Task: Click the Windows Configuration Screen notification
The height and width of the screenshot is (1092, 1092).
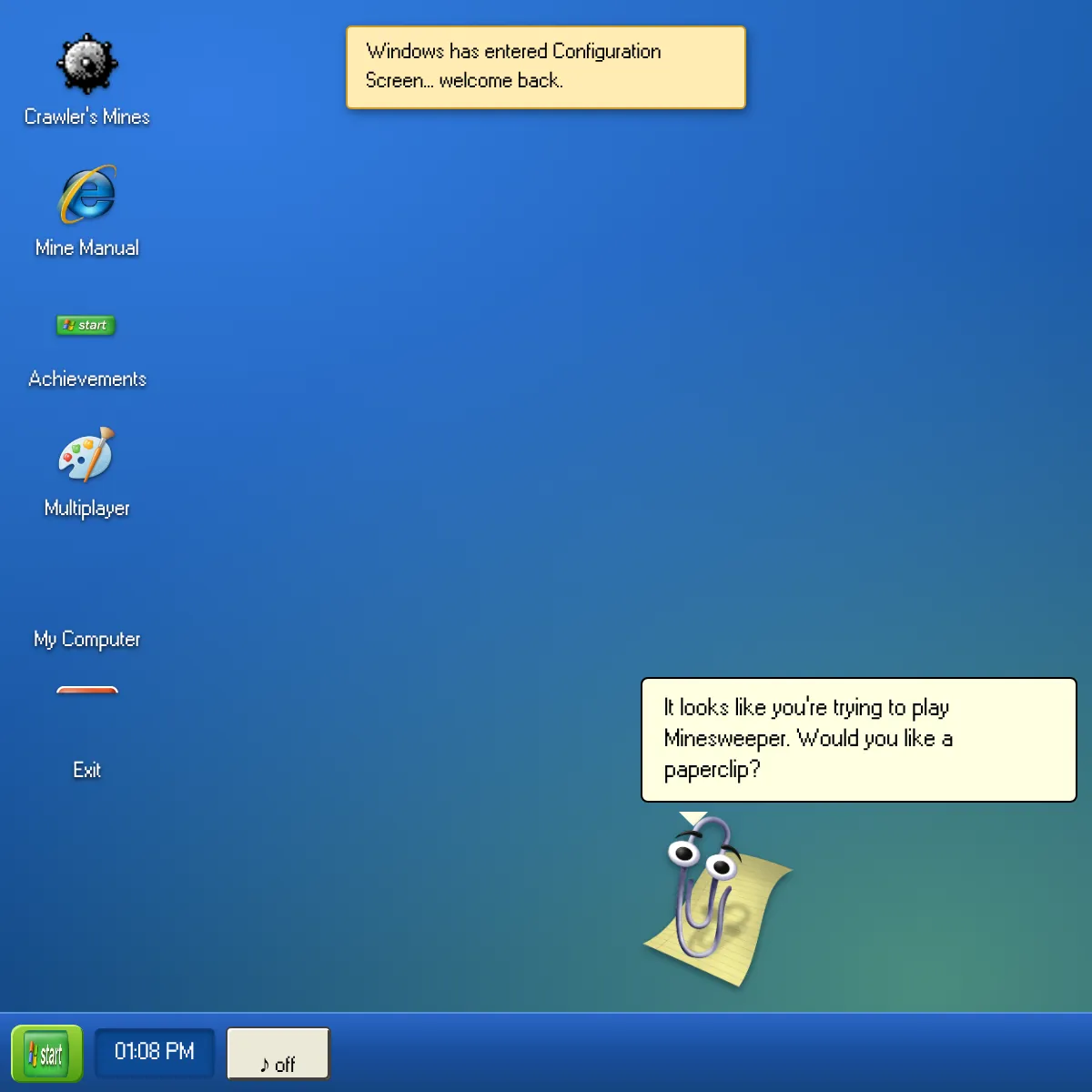Action: coord(546,67)
